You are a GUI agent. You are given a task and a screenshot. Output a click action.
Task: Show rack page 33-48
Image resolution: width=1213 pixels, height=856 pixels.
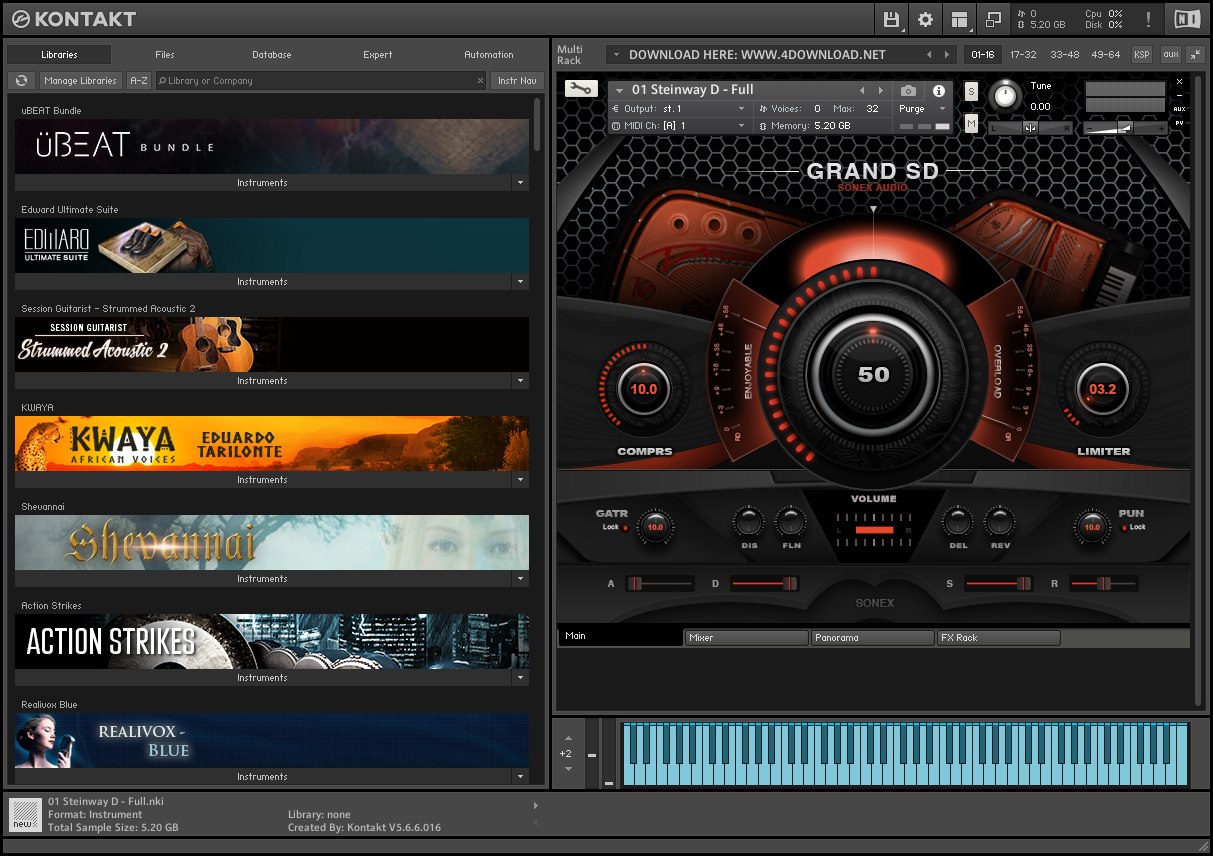1064,54
